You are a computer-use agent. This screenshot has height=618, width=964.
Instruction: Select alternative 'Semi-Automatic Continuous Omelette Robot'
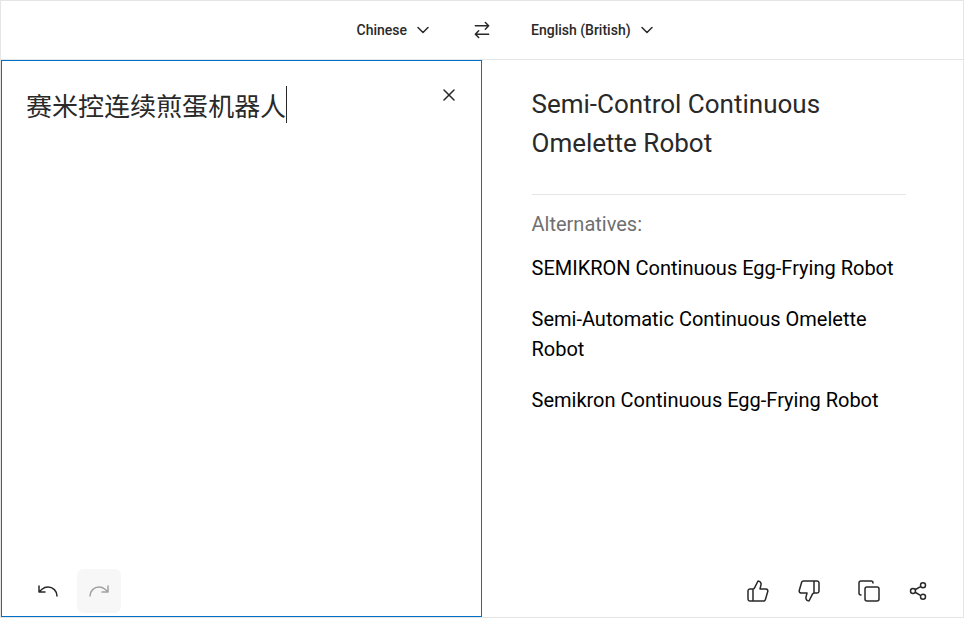(699, 334)
